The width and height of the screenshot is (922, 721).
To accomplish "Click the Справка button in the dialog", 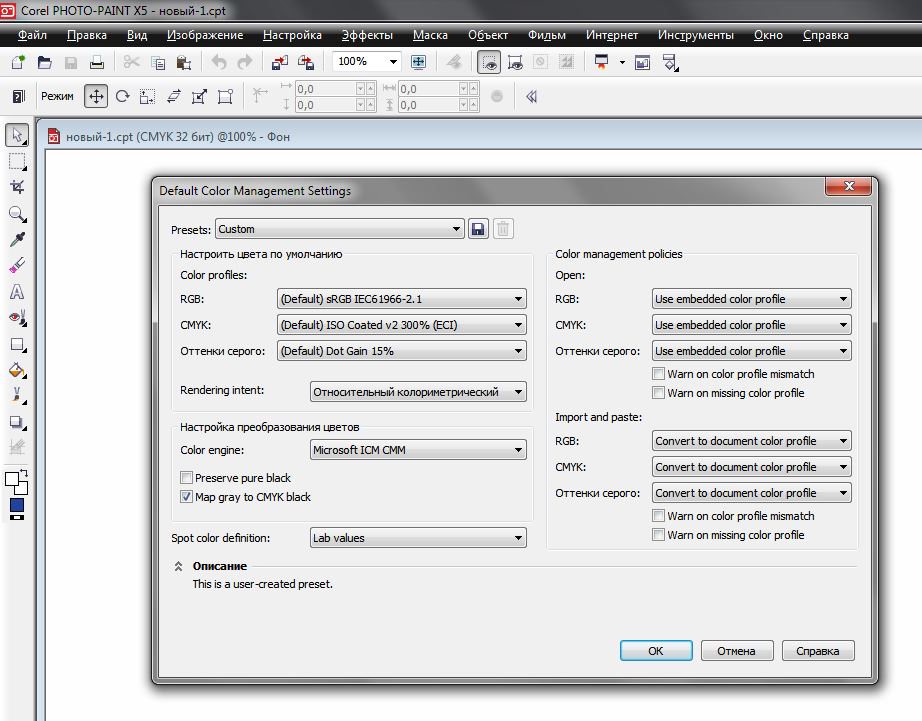I will 818,651.
